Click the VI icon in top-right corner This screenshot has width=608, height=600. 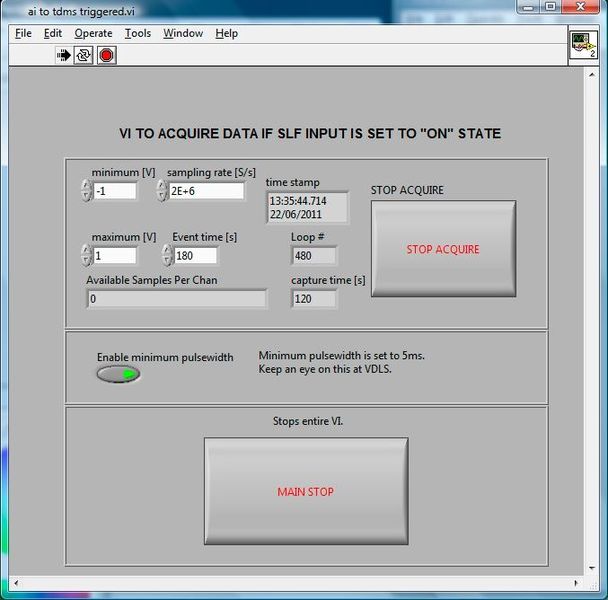(584, 45)
